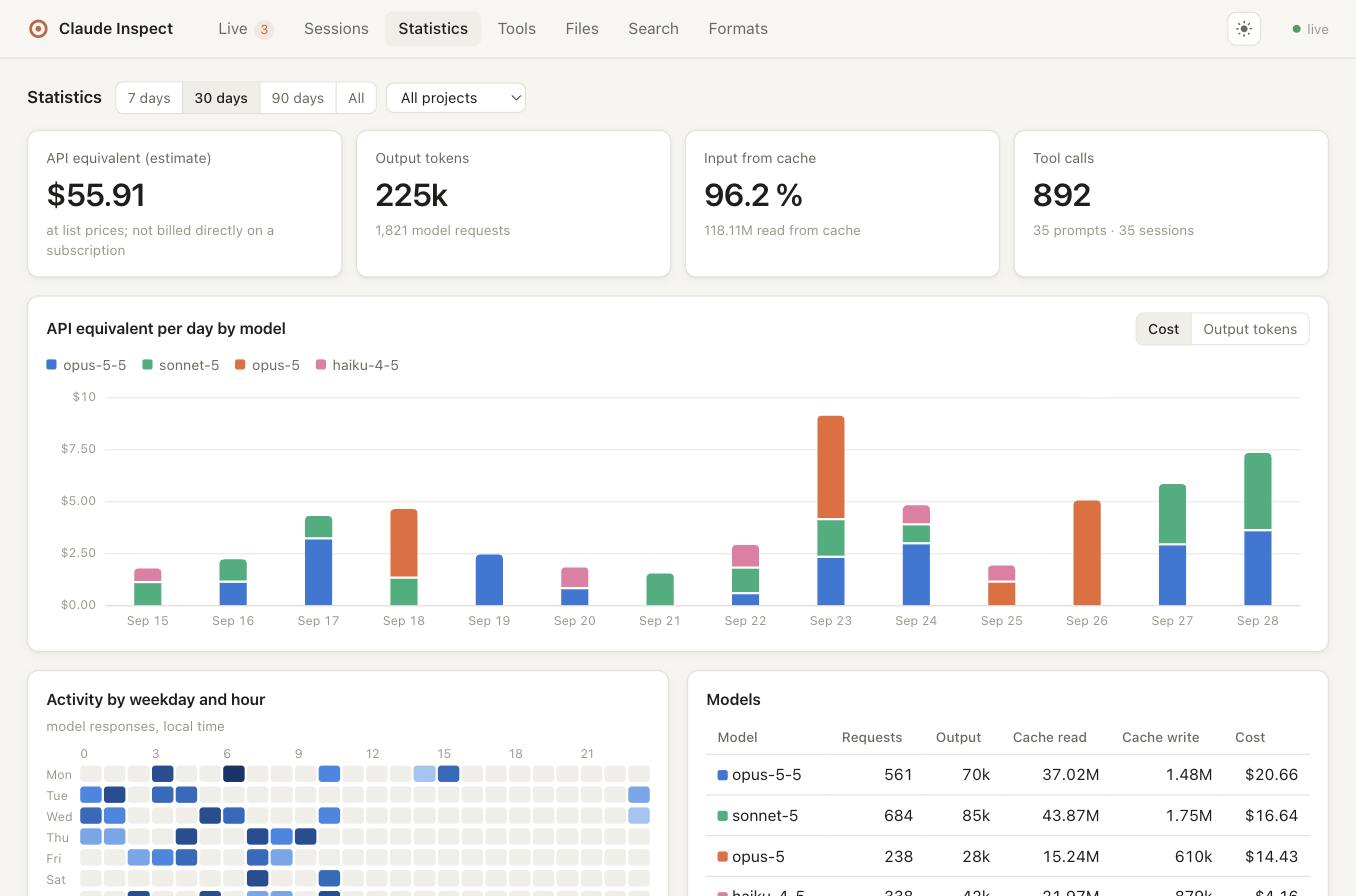Click the Sep 28 green sonnet-5 segment
The width and height of the screenshot is (1356, 896).
1258,491
